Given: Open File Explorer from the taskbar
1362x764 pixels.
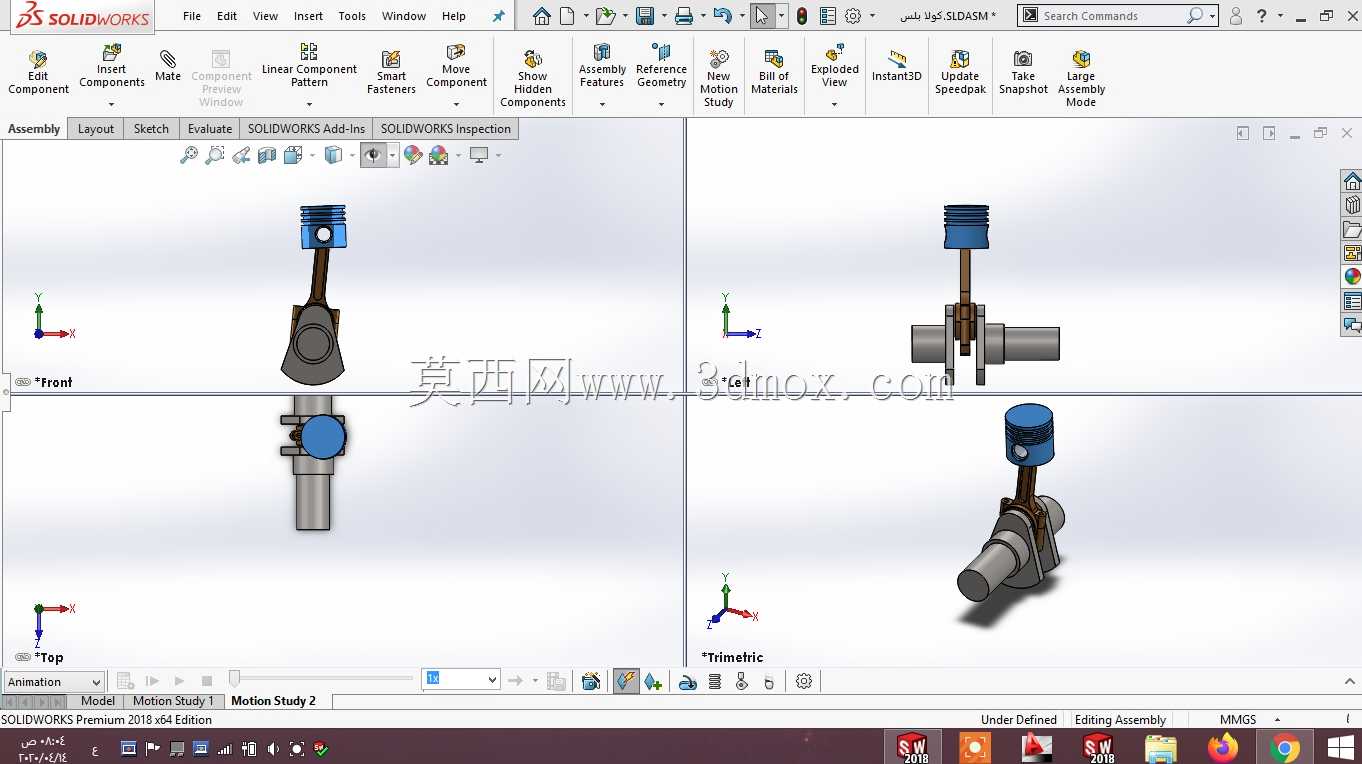Looking at the screenshot, I should [x=1160, y=747].
